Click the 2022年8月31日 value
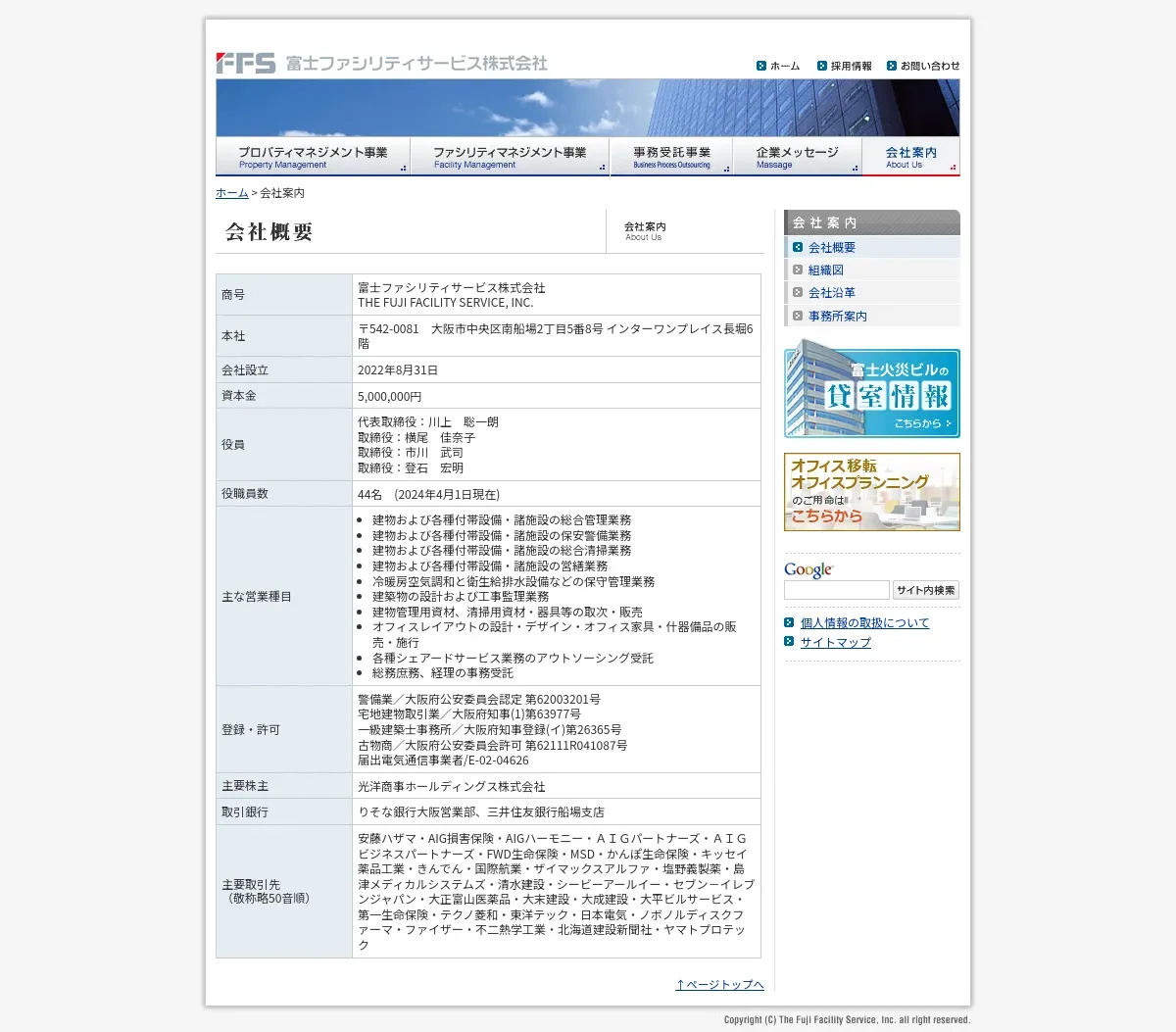The width and height of the screenshot is (1176, 1032). pos(398,370)
